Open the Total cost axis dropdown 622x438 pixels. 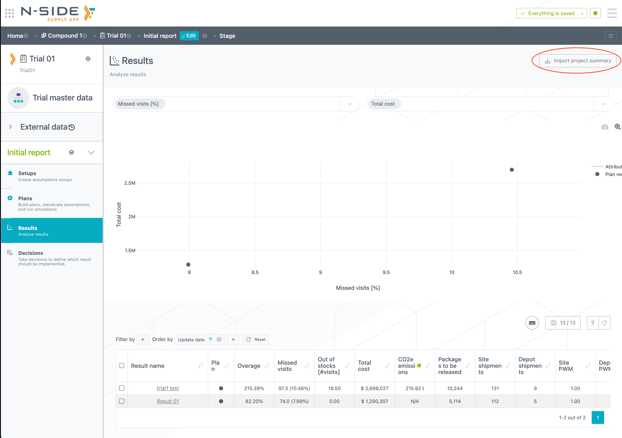coord(602,104)
